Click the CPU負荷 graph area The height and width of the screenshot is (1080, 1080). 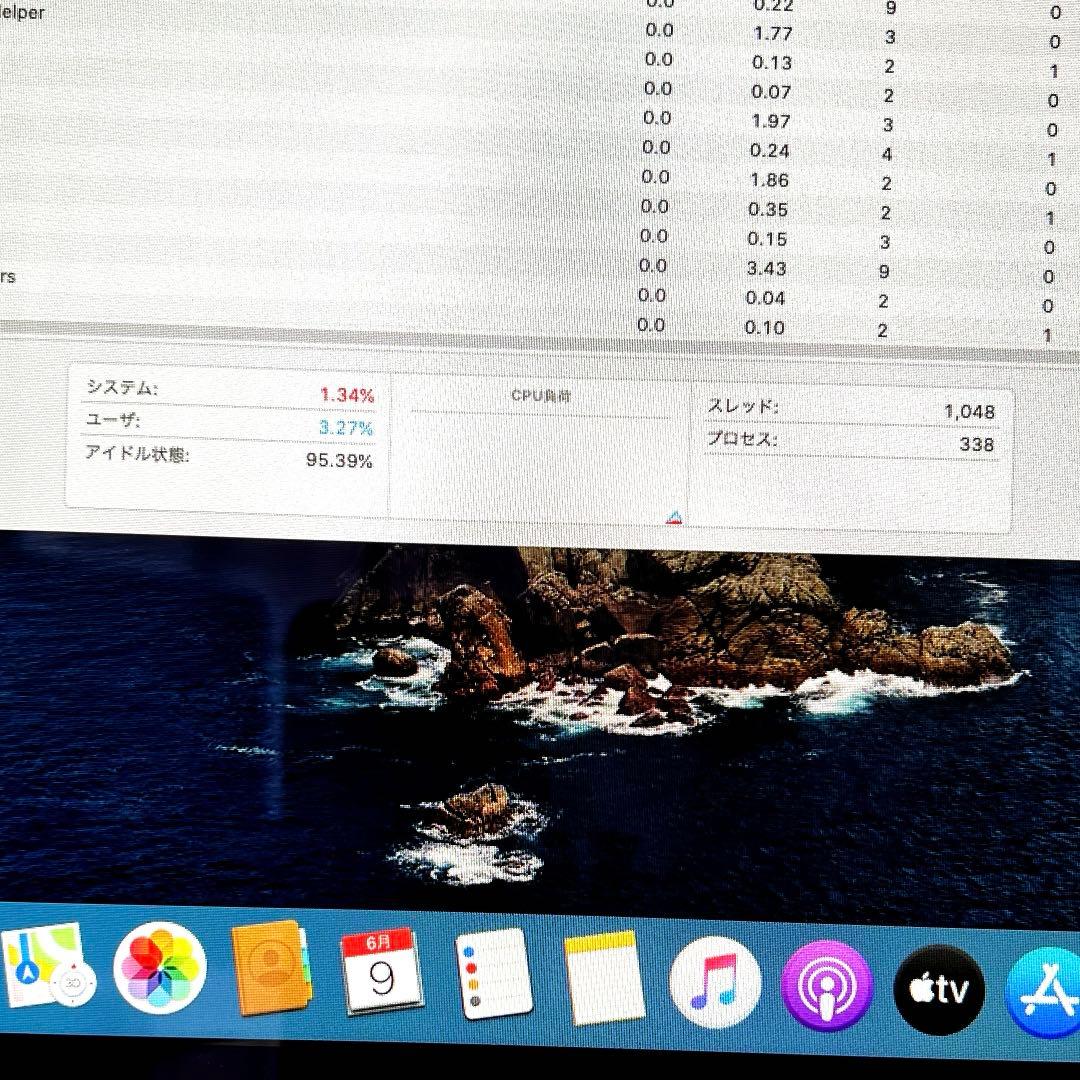click(x=540, y=450)
